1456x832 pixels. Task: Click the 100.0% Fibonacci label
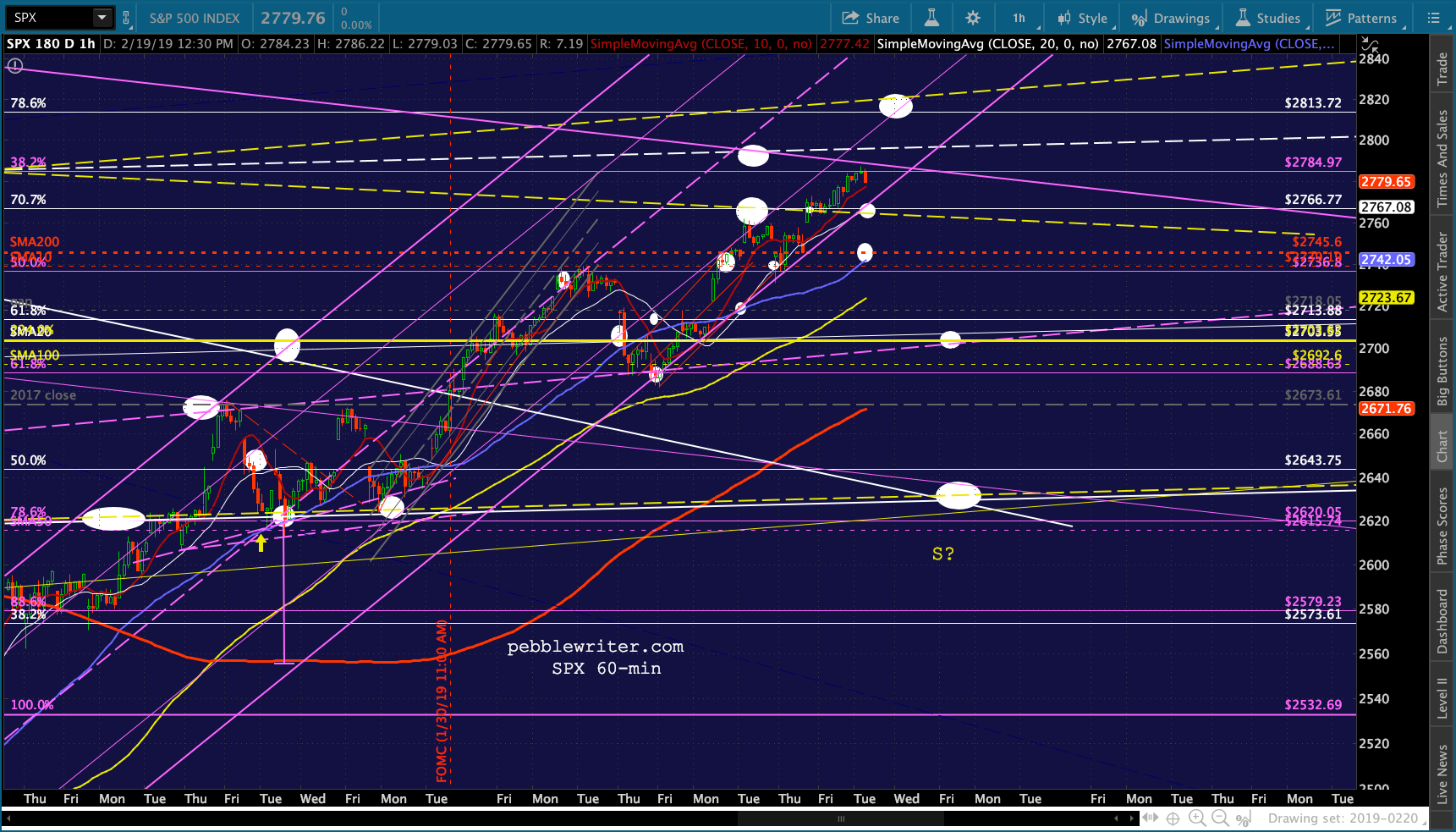[x=32, y=704]
